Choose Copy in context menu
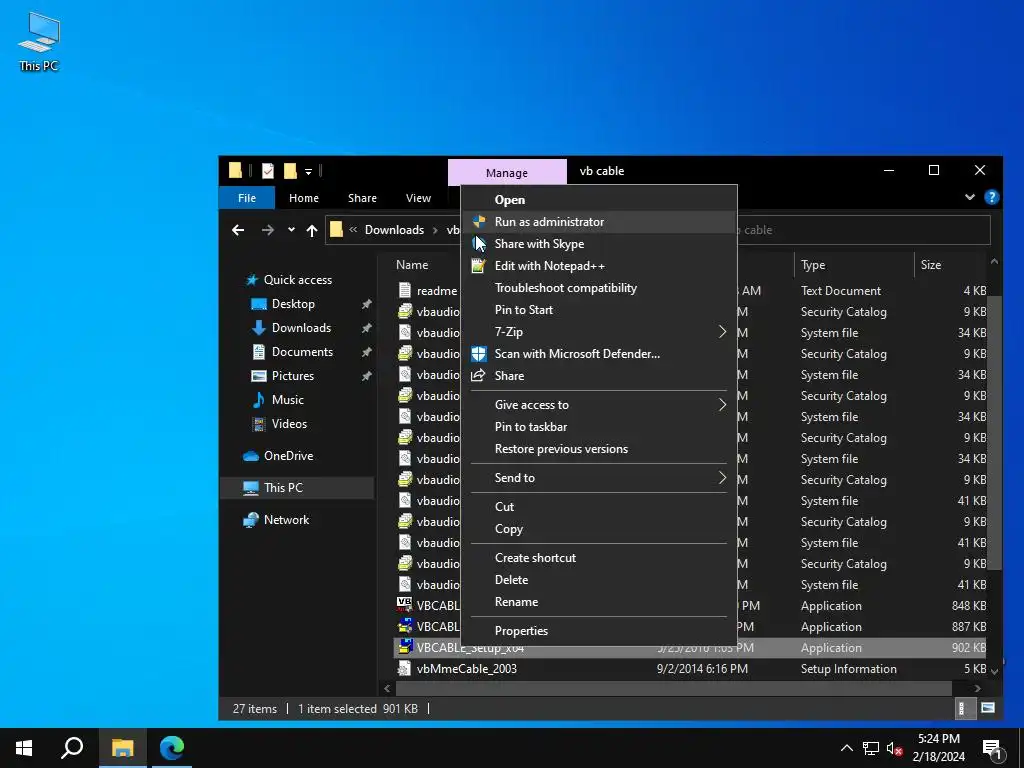Viewport: 1024px width, 768px height. point(599,529)
